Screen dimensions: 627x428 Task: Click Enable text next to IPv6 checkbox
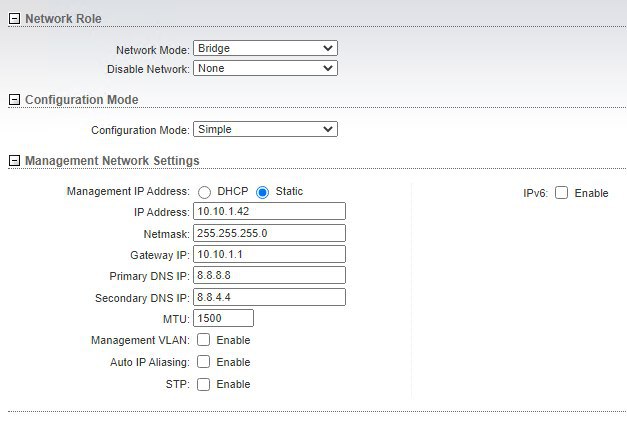coord(591,193)
